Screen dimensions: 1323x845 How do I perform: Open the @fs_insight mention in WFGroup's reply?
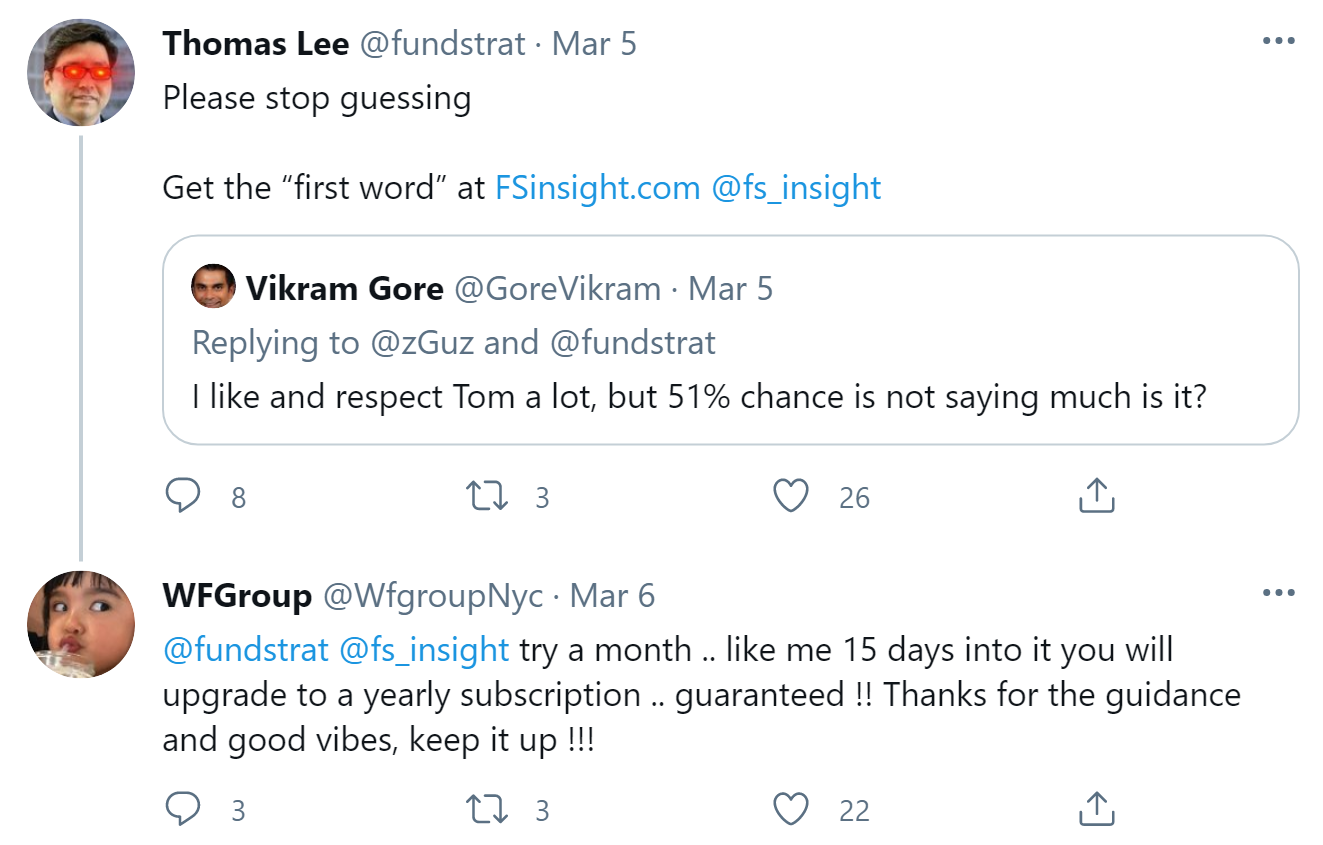[x=425, y=649]
